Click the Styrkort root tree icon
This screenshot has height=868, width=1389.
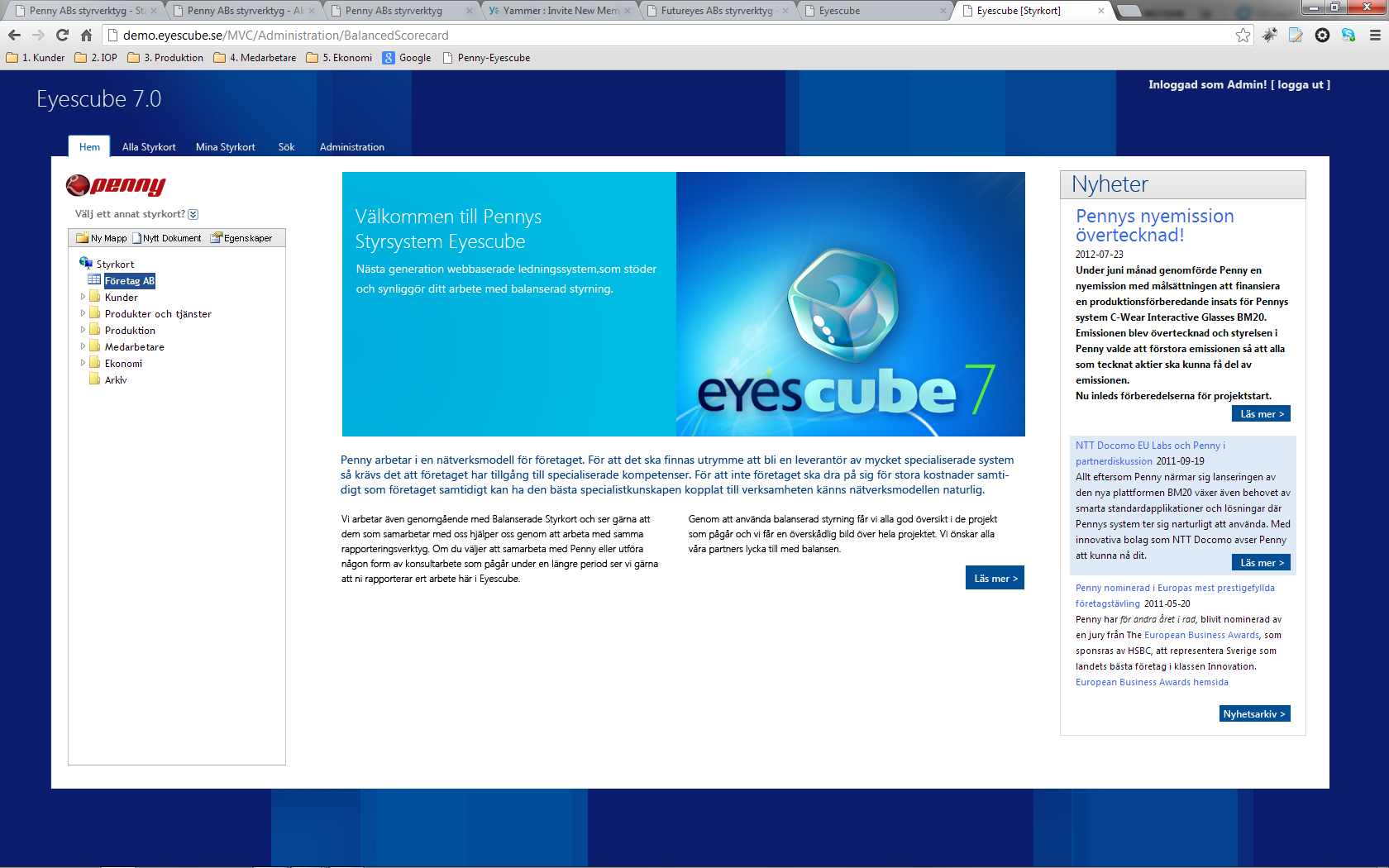click(x=86, y=263)
